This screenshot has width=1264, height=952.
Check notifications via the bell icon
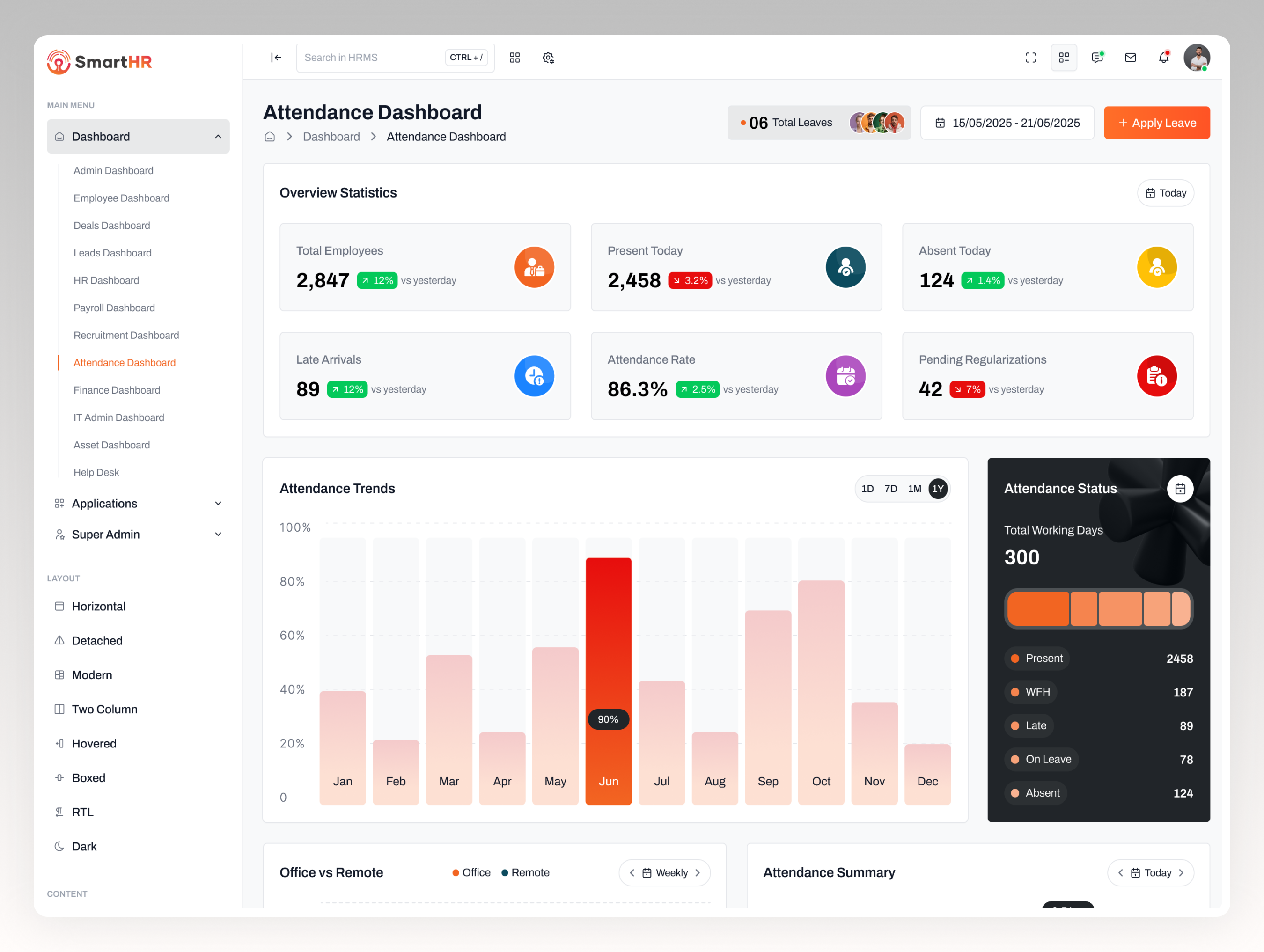(x=1163, y=57)
